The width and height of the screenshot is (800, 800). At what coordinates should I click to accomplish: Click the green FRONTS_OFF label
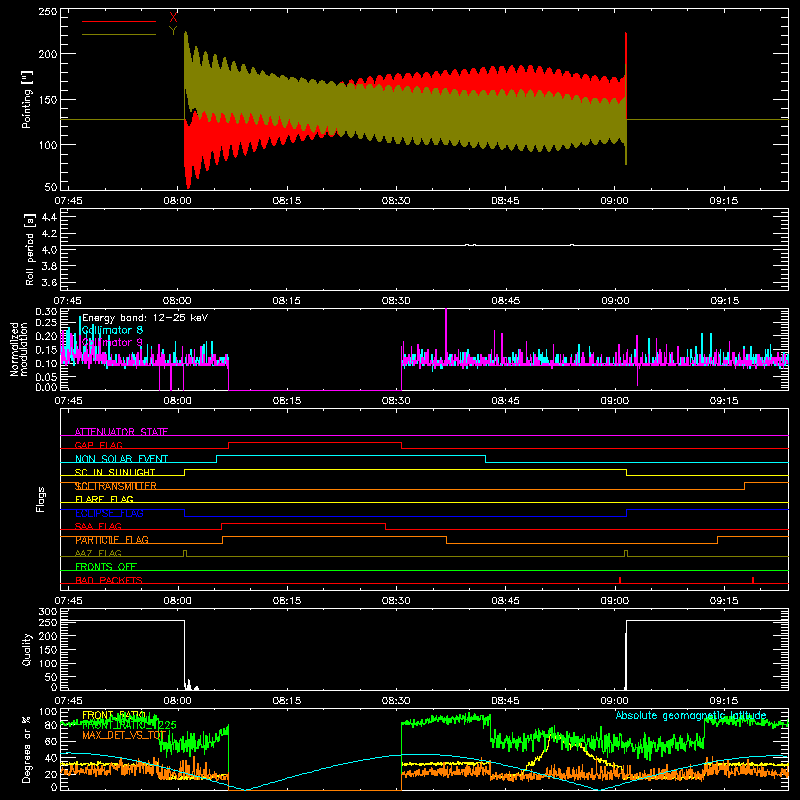point(106,566)
